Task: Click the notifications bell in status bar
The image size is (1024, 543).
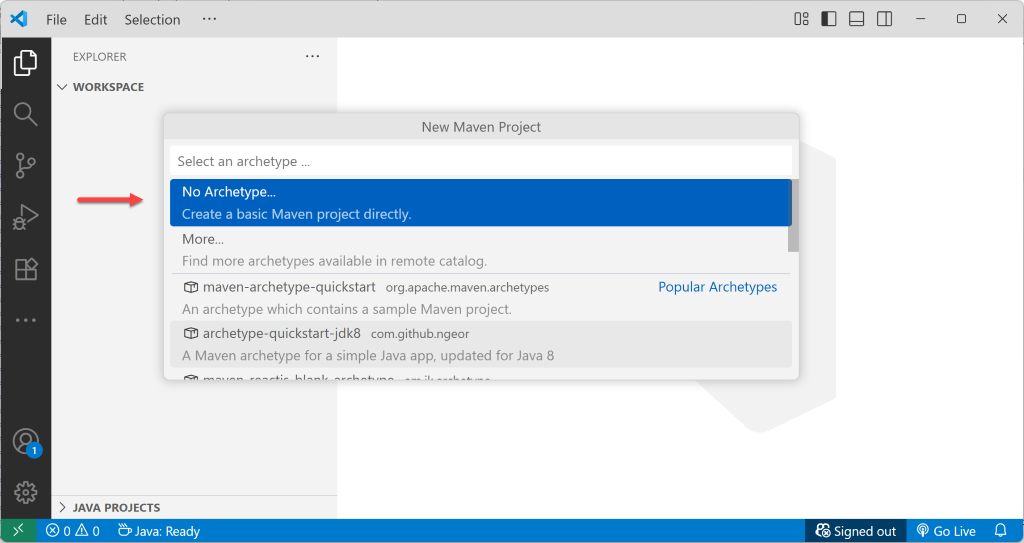Action: click(1000, 531)
